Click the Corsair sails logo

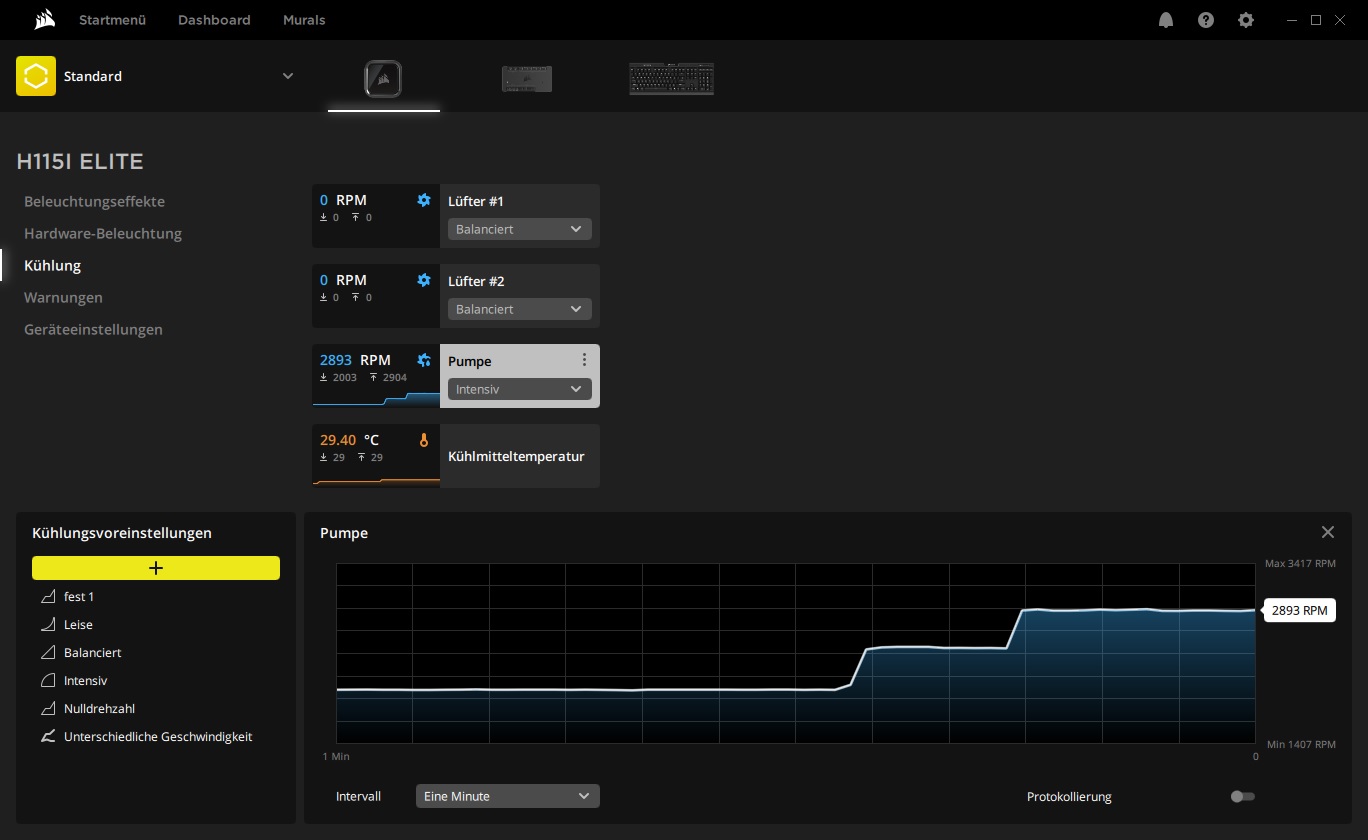click(x=43, y=19)
